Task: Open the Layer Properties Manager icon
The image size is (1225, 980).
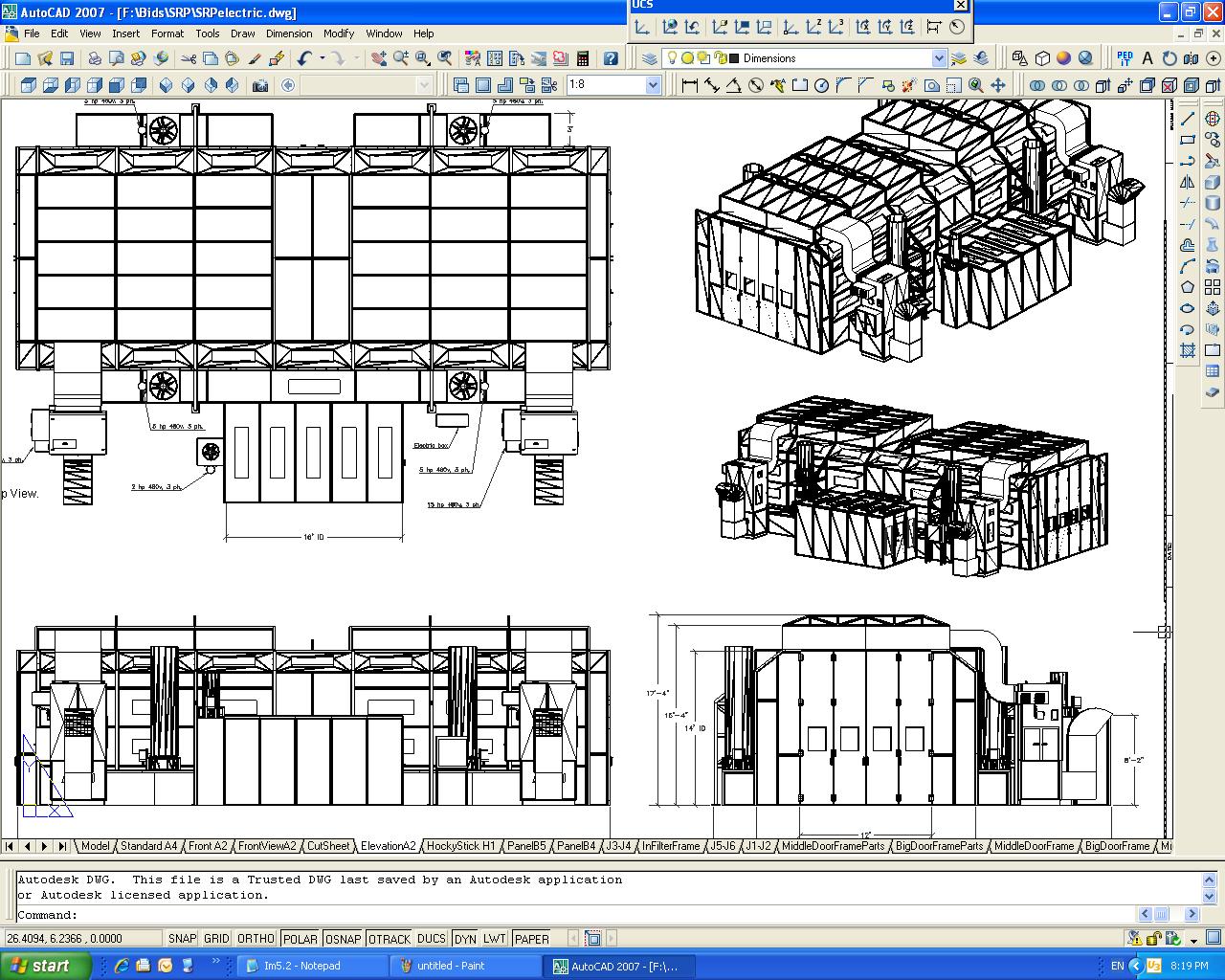Action: [650, 58]
